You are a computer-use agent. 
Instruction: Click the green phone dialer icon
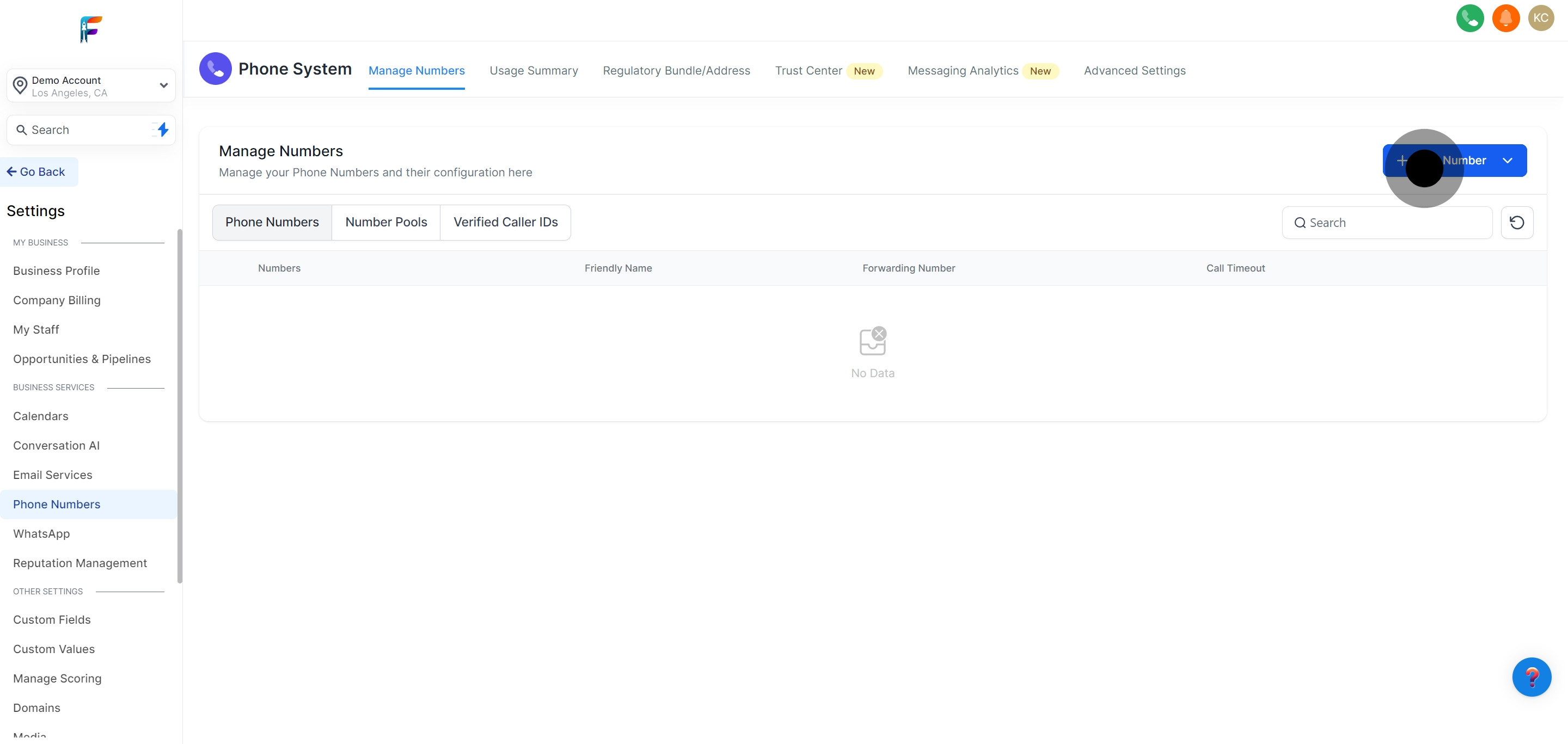1469,19
